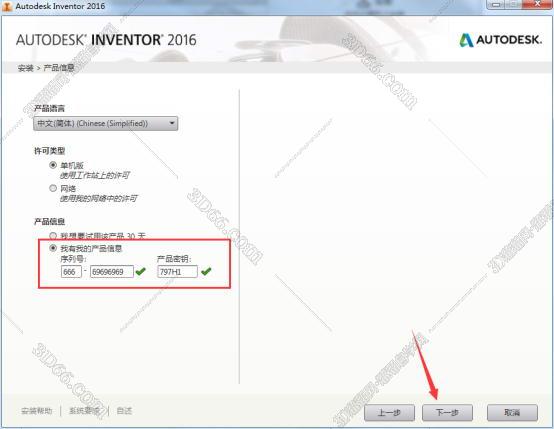Click the Autodesk logo at top right

500,40
